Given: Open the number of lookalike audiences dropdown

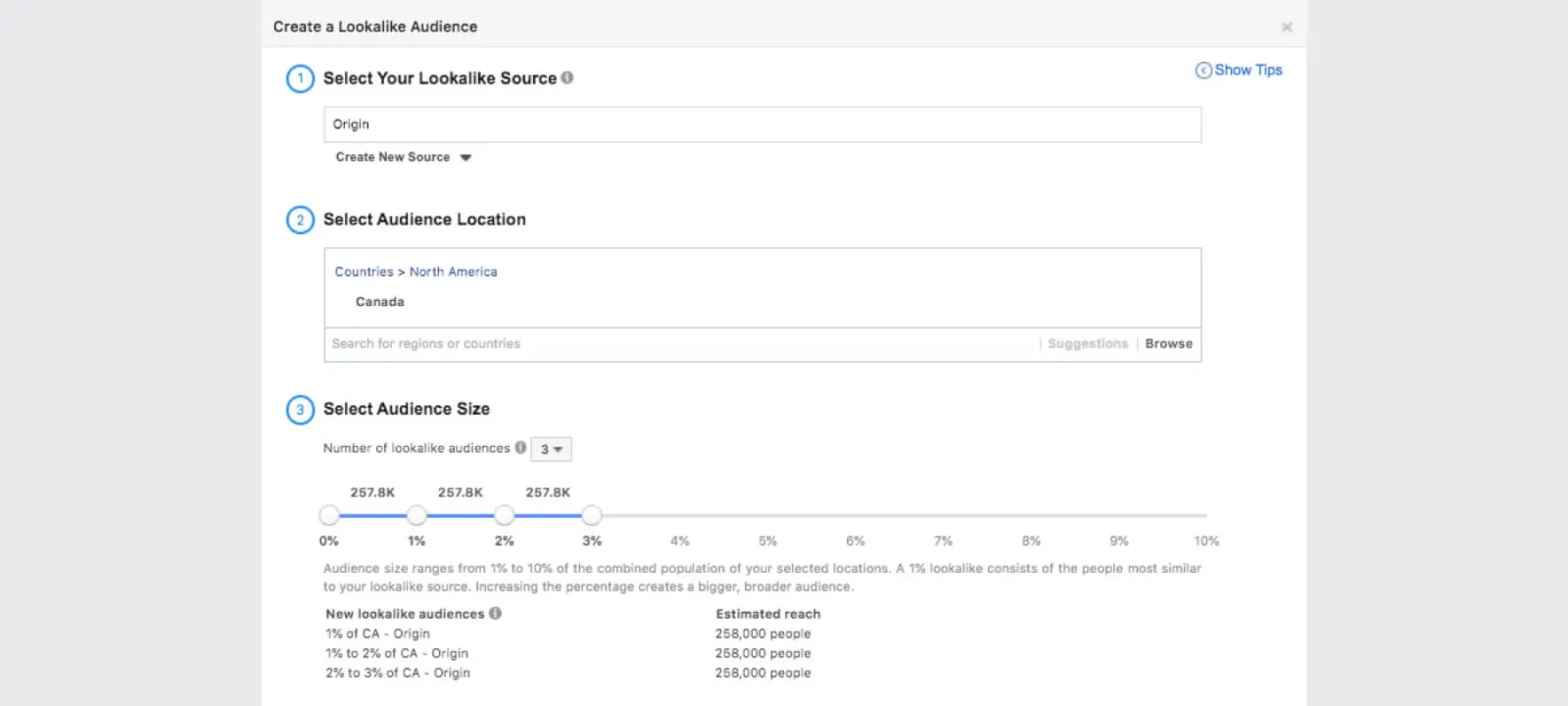Looking at the screenshot, I should pos(551,449).
